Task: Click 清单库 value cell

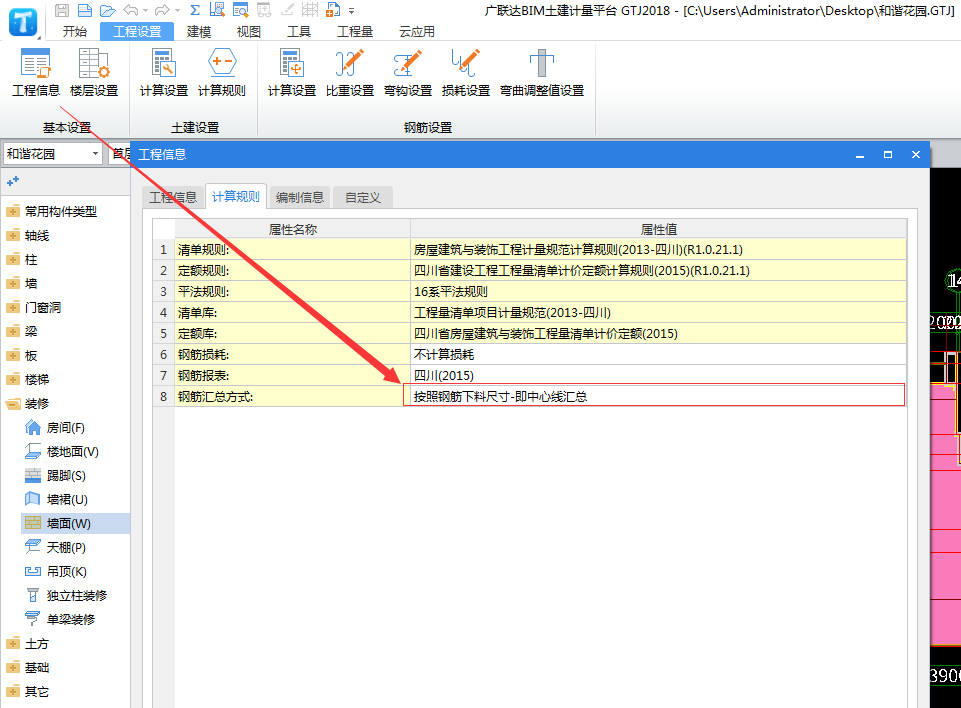Action: pyautogui.click(x=658, y=313)
